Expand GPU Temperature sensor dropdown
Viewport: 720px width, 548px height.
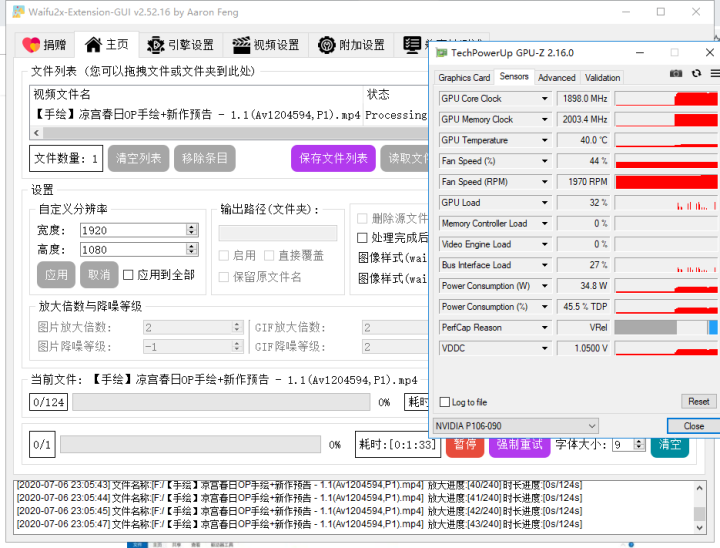pyautogui.click(x=544, y=140)
